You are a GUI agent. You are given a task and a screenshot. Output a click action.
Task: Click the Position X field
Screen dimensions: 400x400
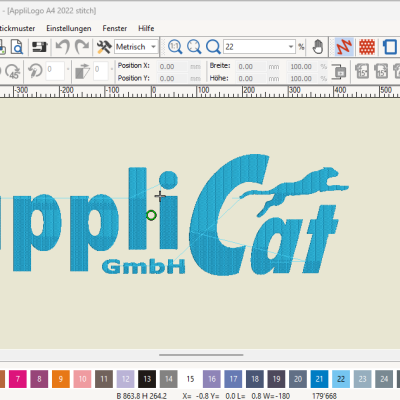[173, 66]
